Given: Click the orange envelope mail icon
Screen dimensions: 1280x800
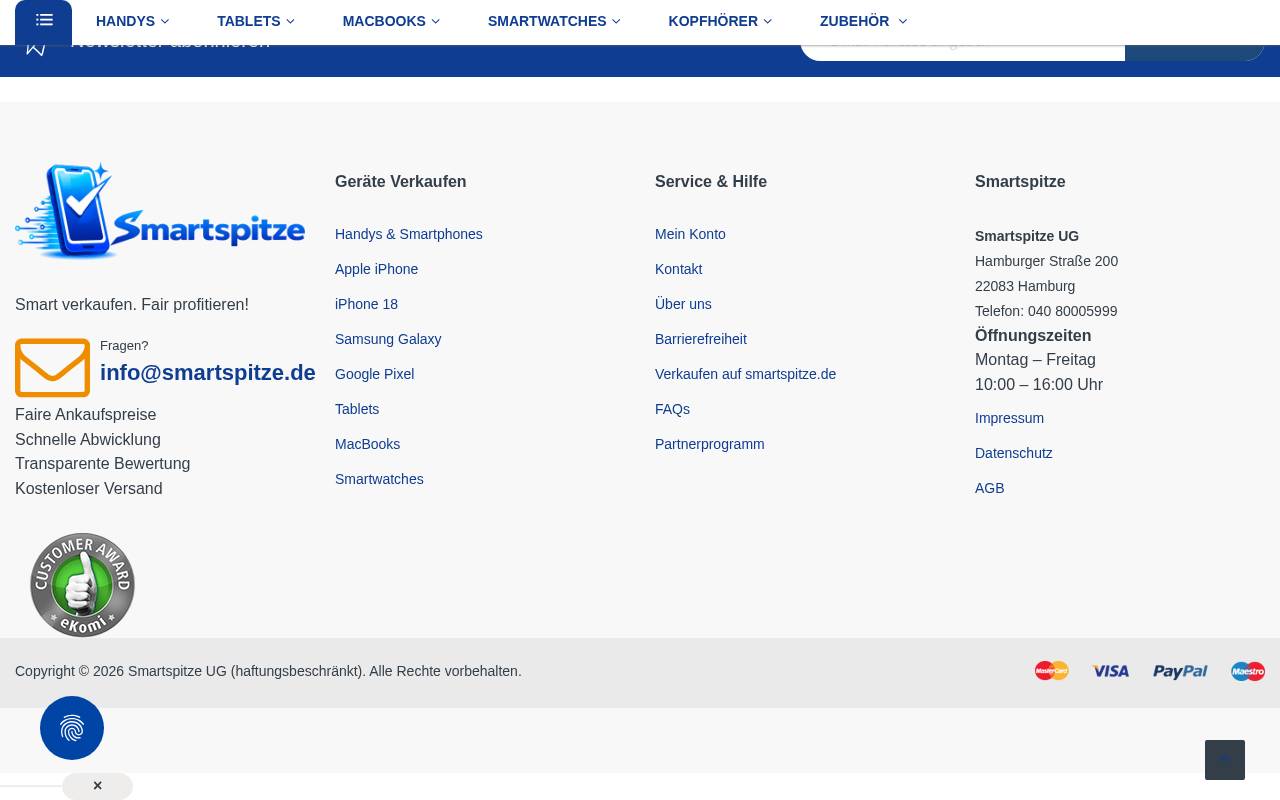Looking at the screenshot, I should coord(52,367).
